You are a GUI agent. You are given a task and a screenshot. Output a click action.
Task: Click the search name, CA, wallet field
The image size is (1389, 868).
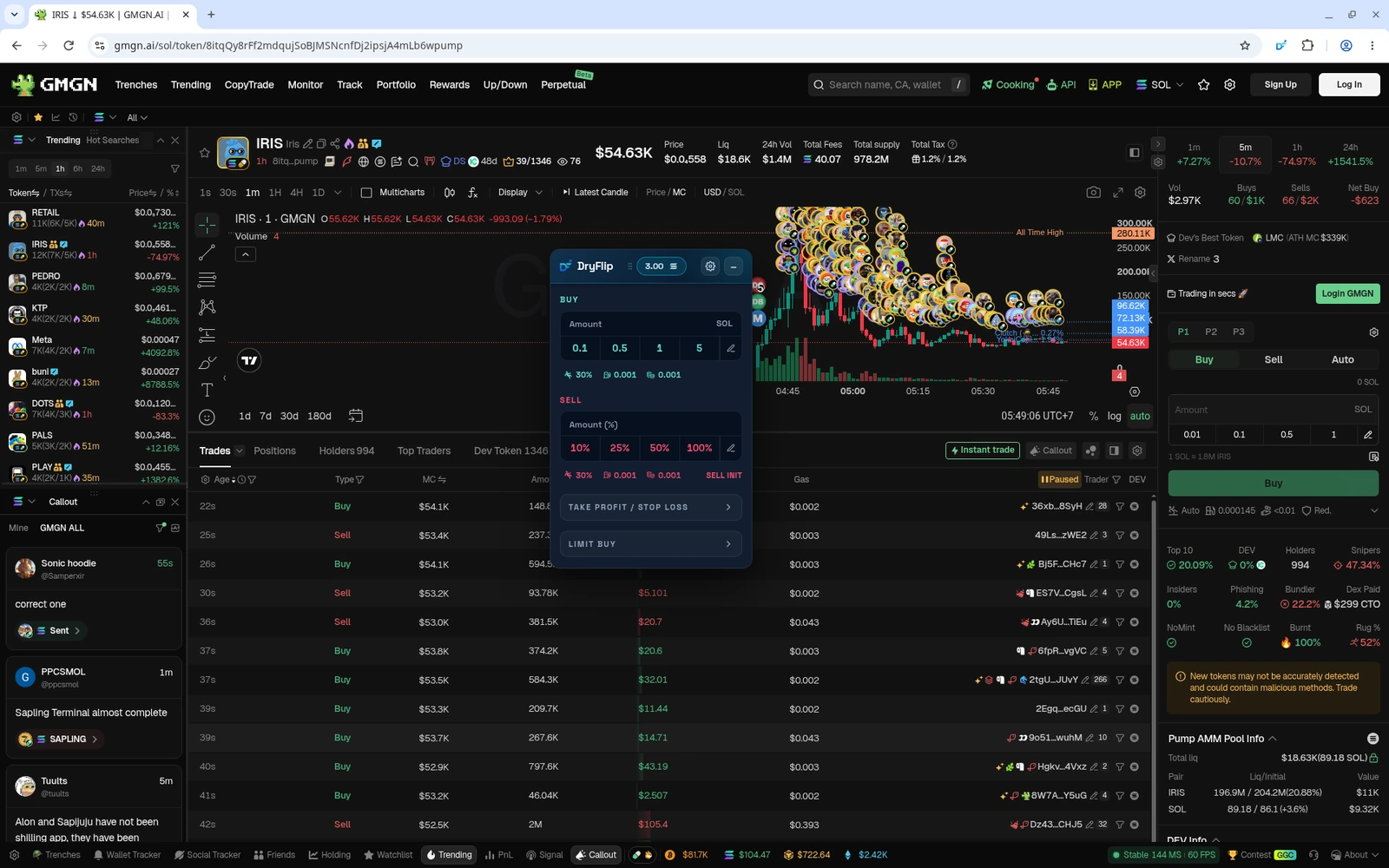coord(887,84)
